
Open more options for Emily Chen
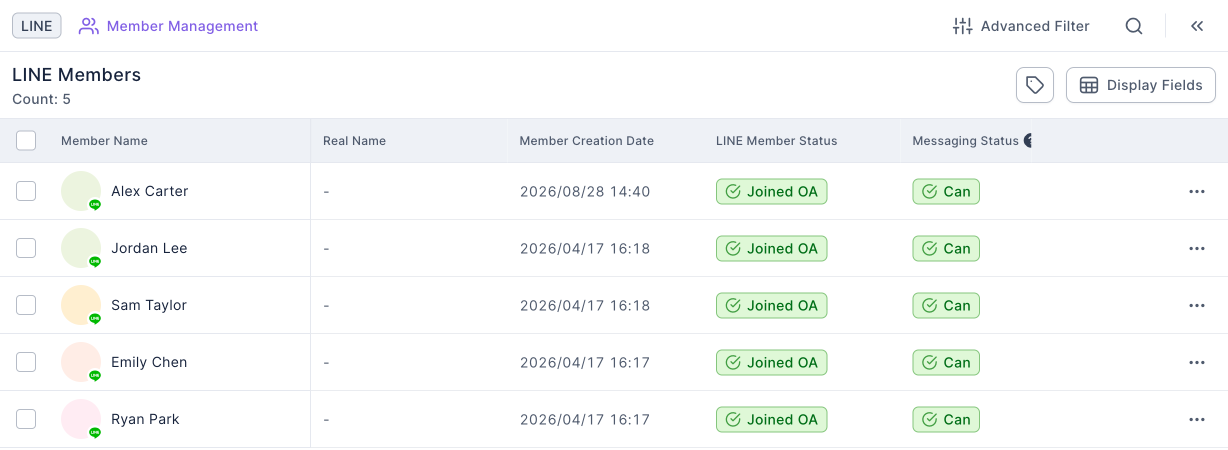1197,362
